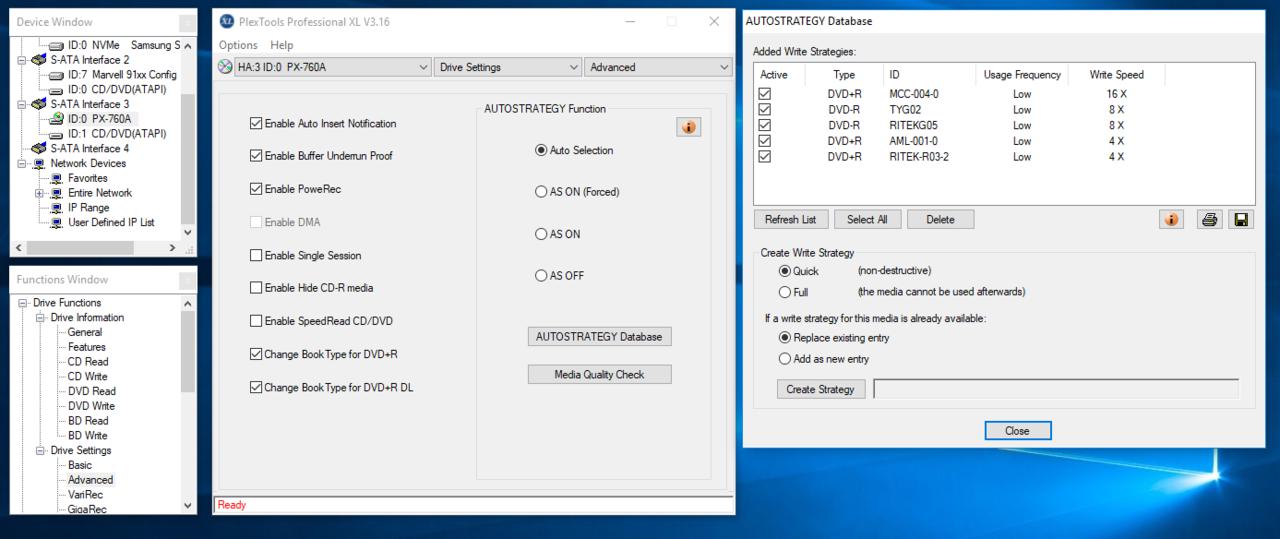The image size is (1280, 539).
Task: Close the Device Window panel
Action: point(188,22)
